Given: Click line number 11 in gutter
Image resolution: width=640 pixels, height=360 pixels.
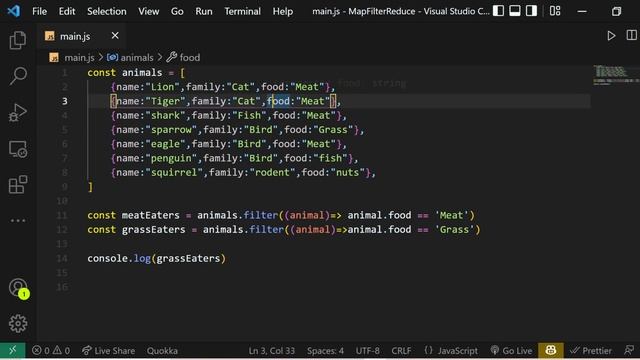Looking at the screenshot, I should [62, 215].
